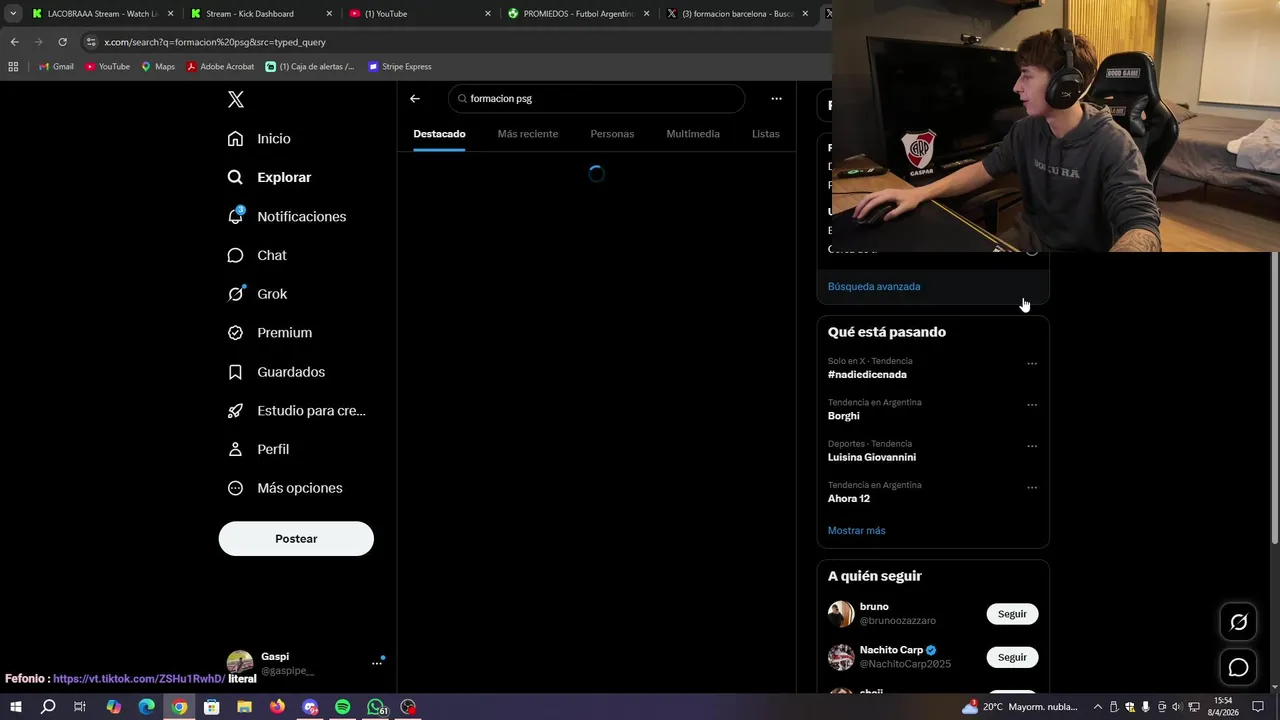Click the Postear button
This screenshot has width=1280, height=720.
tap(296, 539)
